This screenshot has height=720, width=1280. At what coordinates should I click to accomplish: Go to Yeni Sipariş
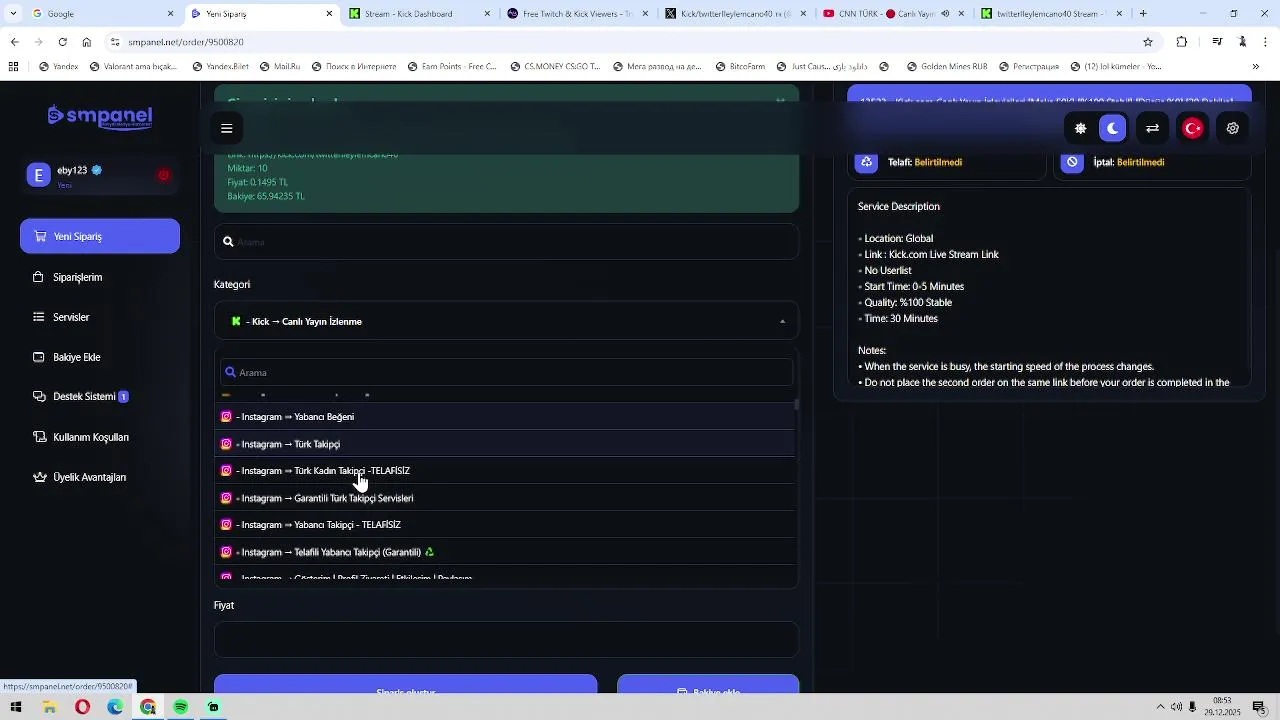(x=100, y=236)
